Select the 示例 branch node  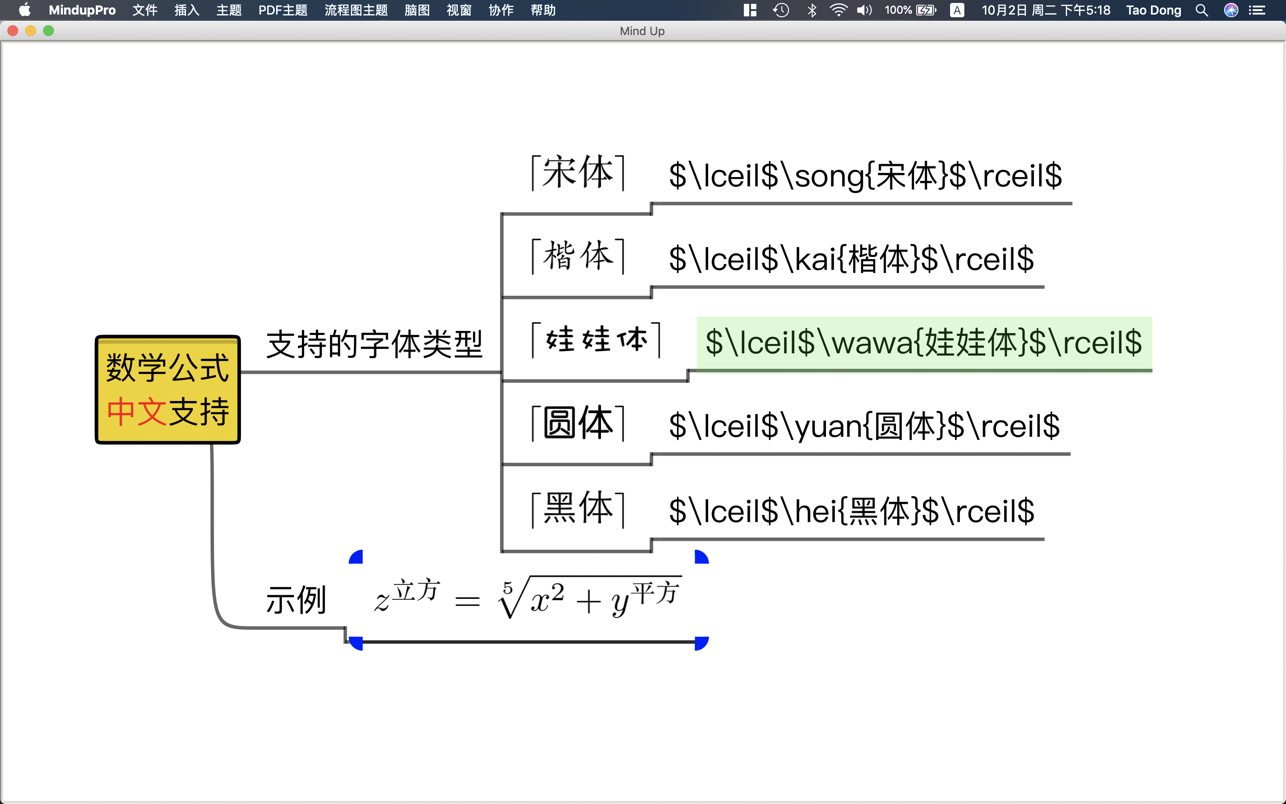tap(296, 600)
